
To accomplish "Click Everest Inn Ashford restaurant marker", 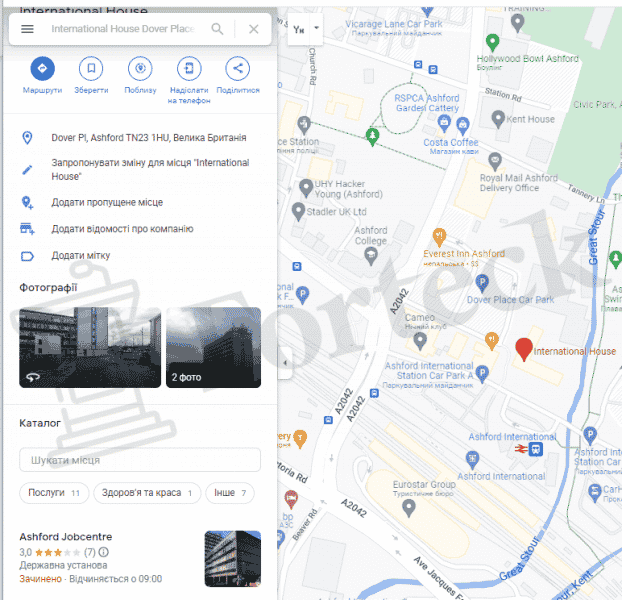I will pyautogui.click(x=439, y=237).
